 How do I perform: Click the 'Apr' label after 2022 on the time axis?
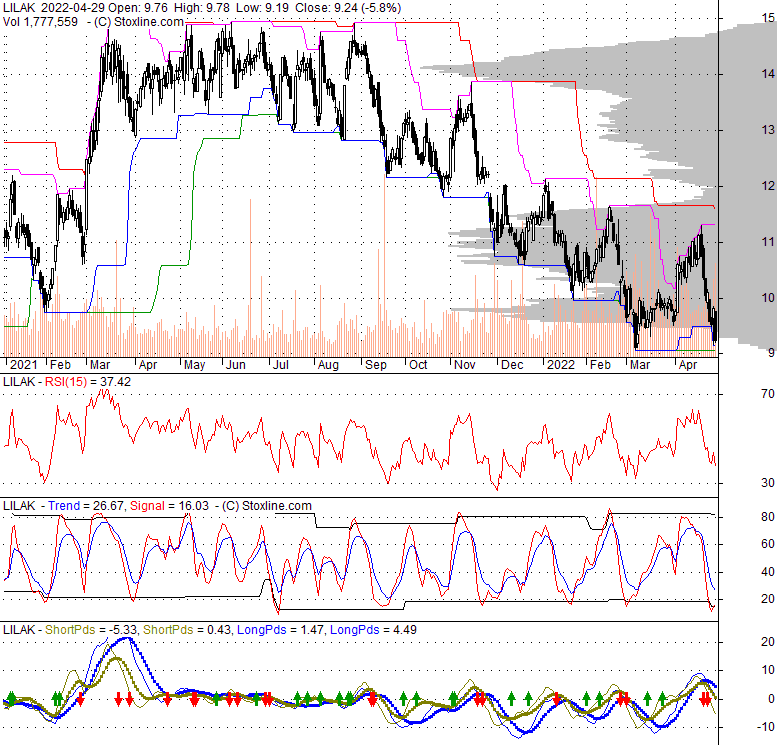(x=688, y=365)
